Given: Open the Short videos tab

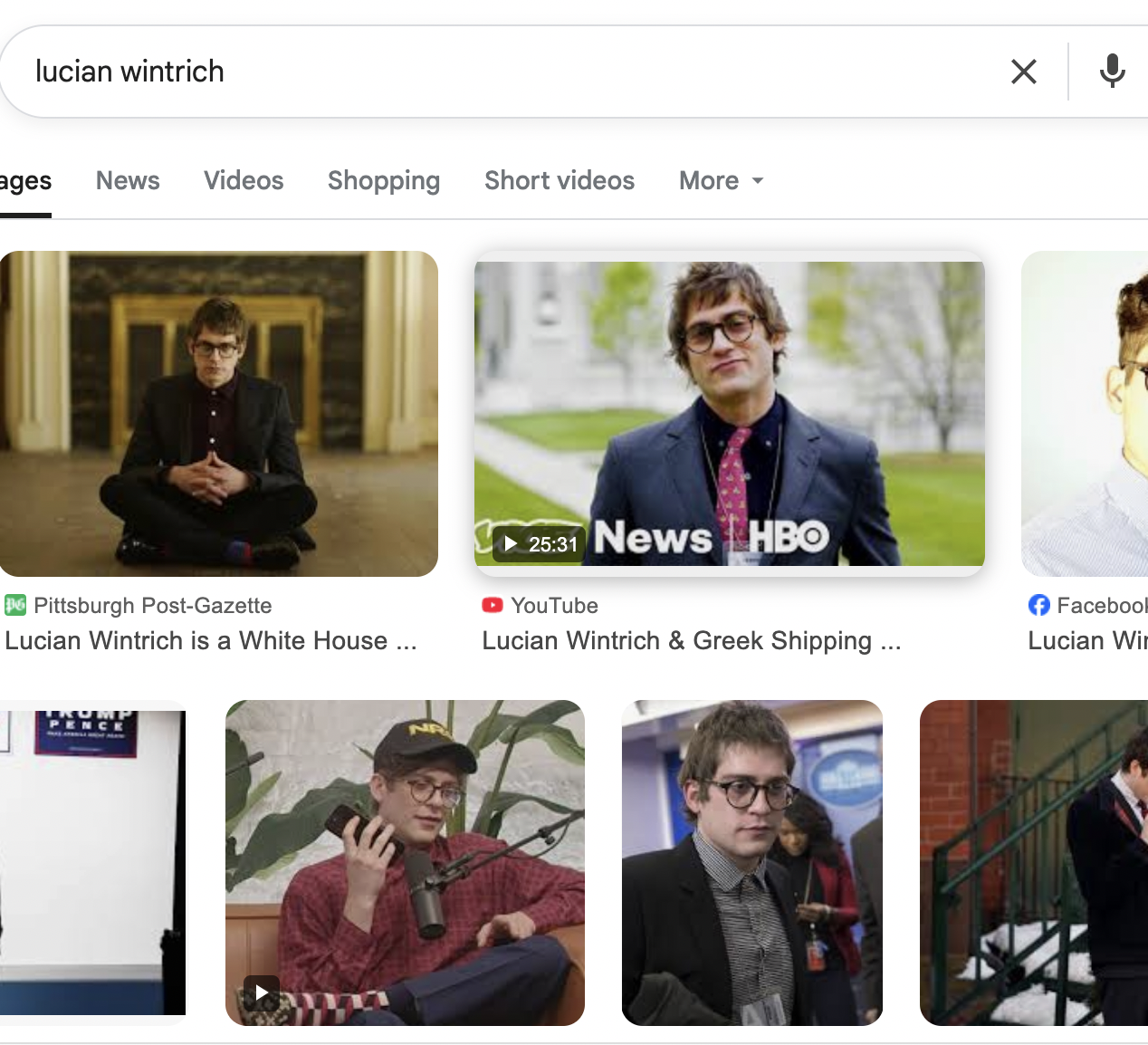Looking at the screenshot, I should pos(560,181).
